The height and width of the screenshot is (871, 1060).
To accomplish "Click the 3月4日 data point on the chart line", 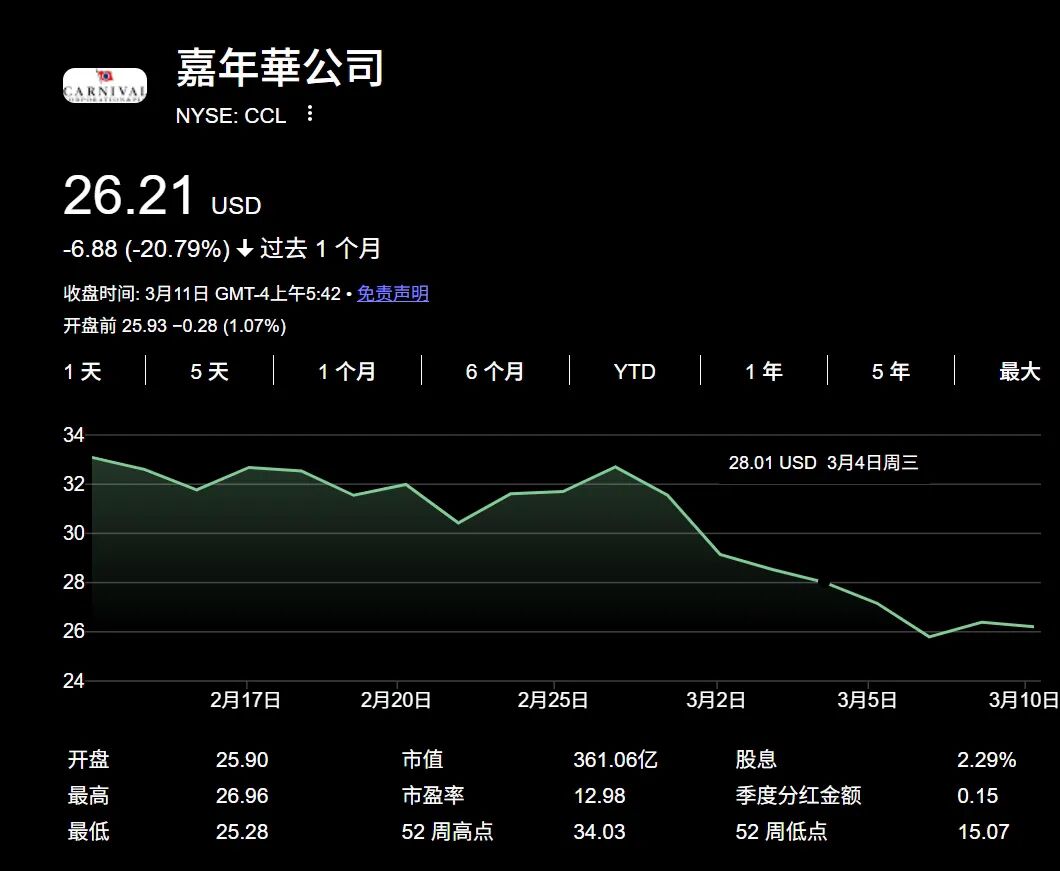I will coord(824,582).
